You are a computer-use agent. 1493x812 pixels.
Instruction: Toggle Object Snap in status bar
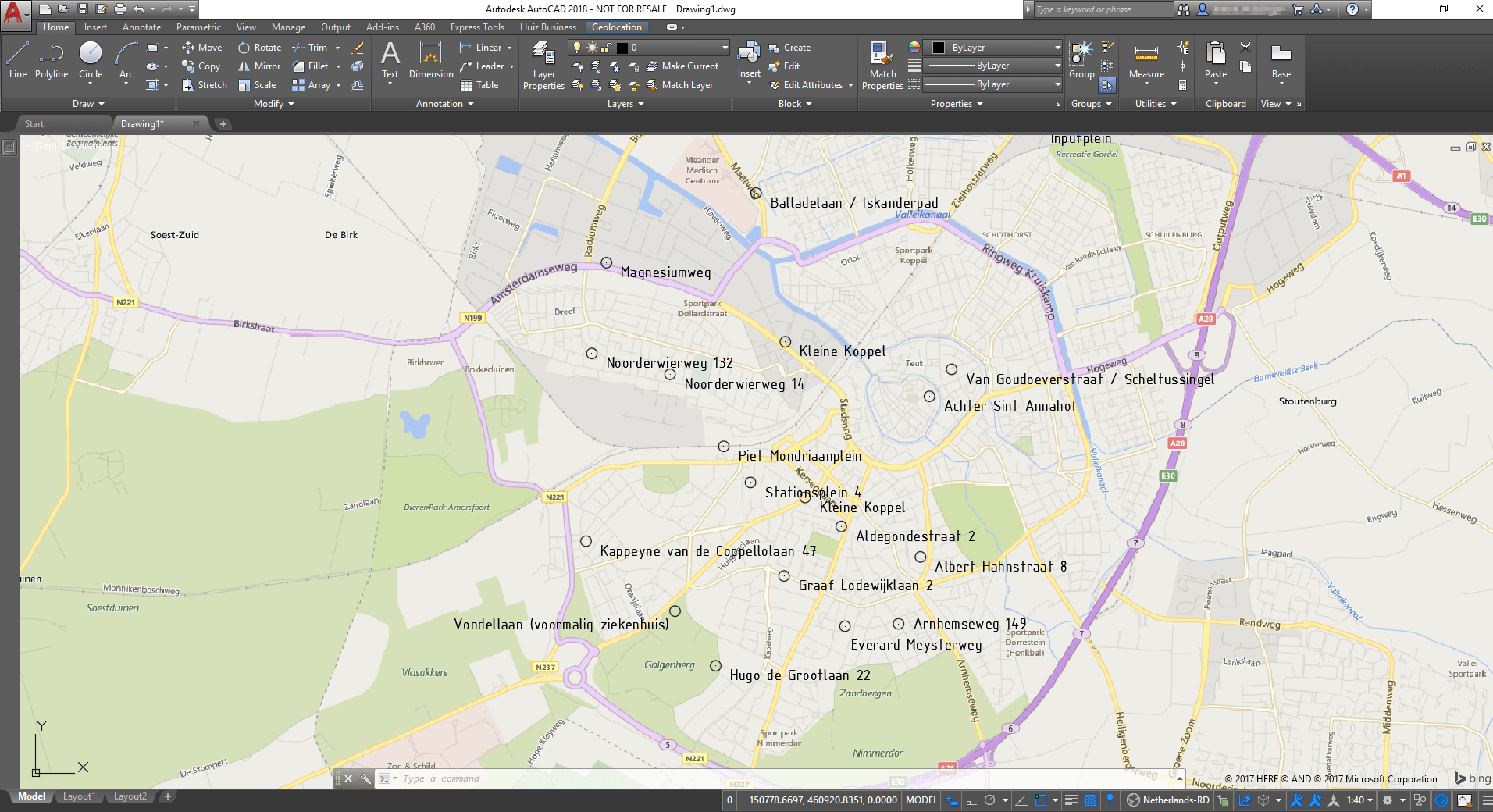(1040, 800)
